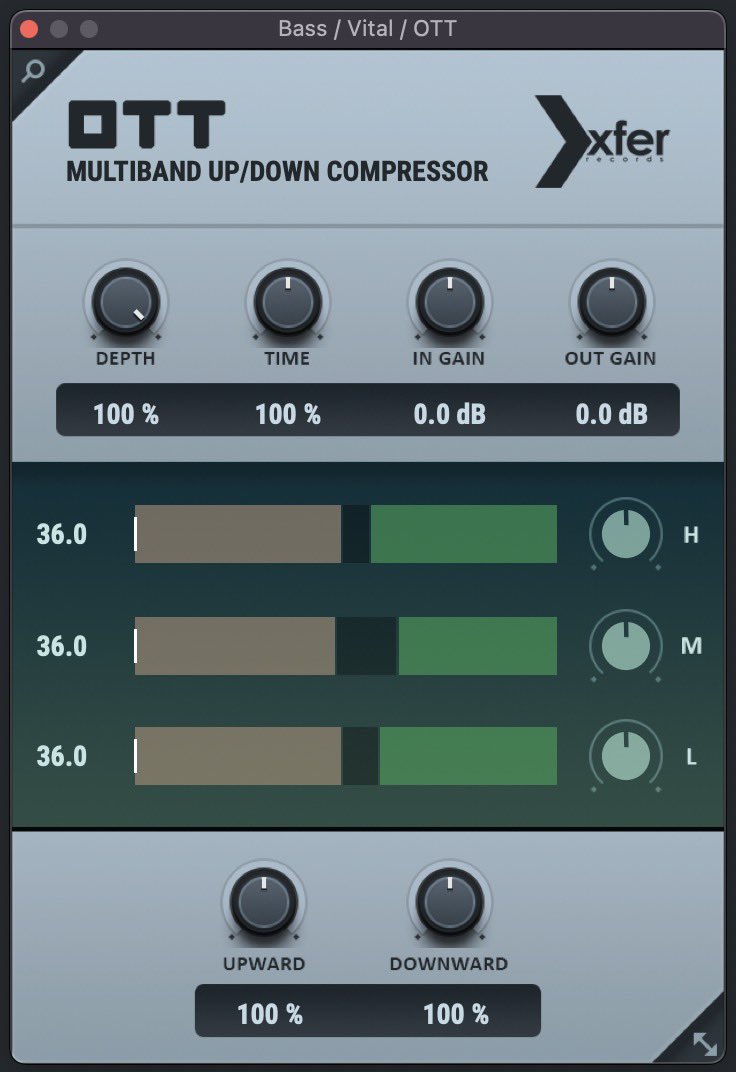736x1072 pixels.
Task: Click the Out Gain 0.0 dB readout
Action: 612,414
